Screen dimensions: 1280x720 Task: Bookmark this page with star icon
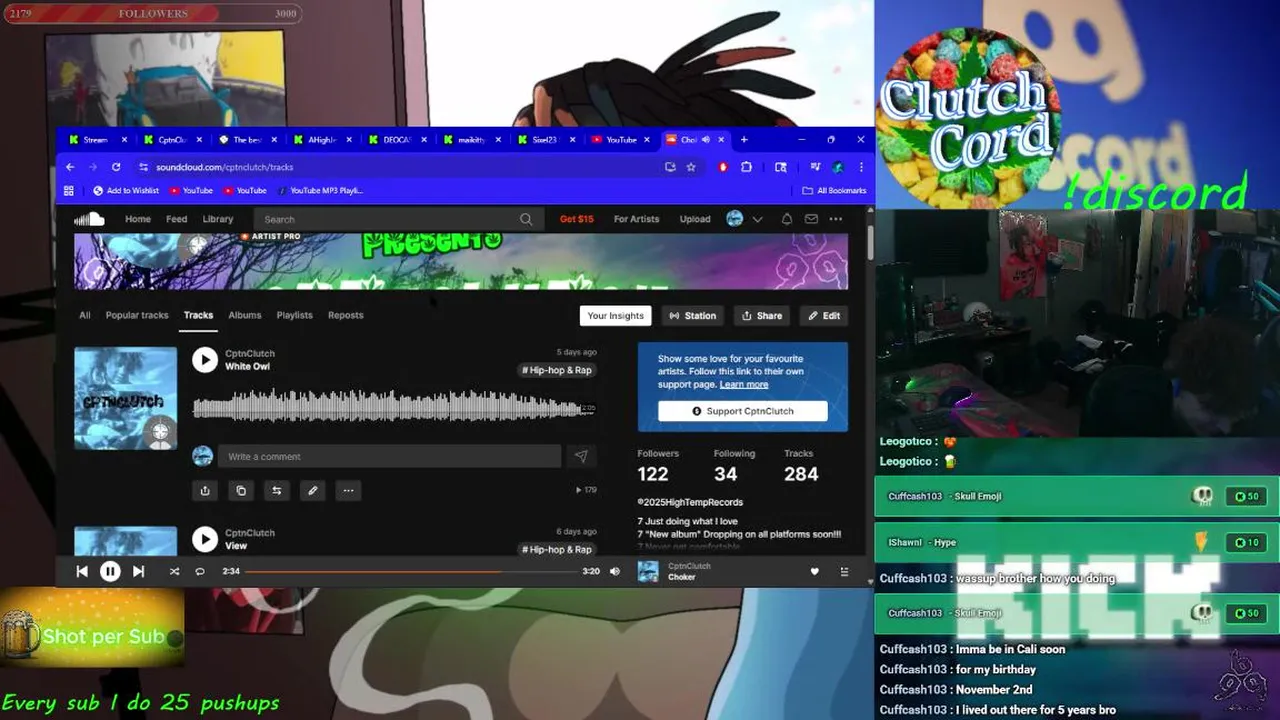tap(691, 167)
